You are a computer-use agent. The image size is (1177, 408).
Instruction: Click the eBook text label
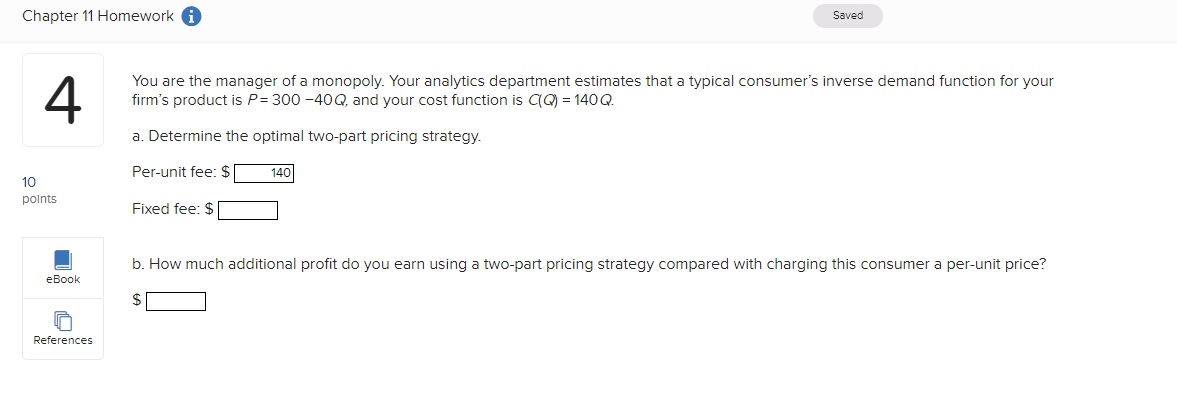[63, 280]
